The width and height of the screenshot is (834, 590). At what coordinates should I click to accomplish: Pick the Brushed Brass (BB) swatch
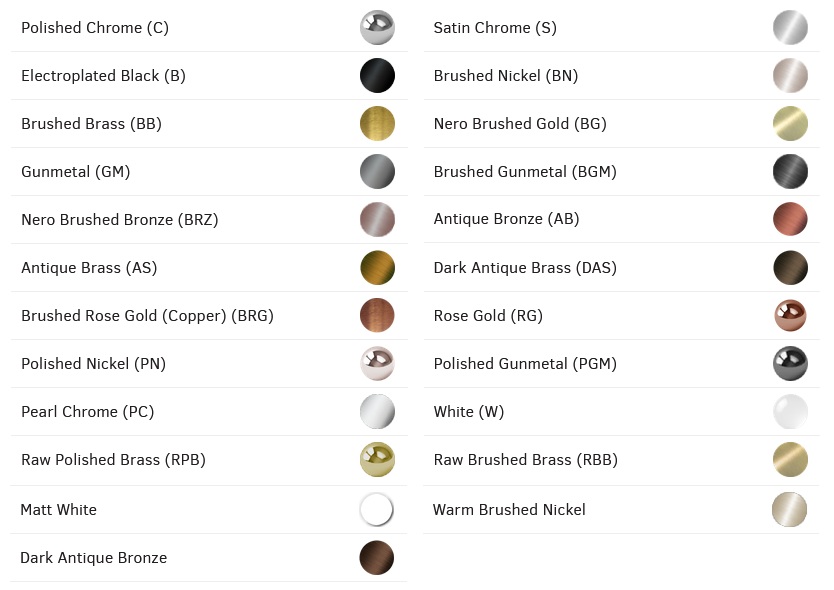377,124
